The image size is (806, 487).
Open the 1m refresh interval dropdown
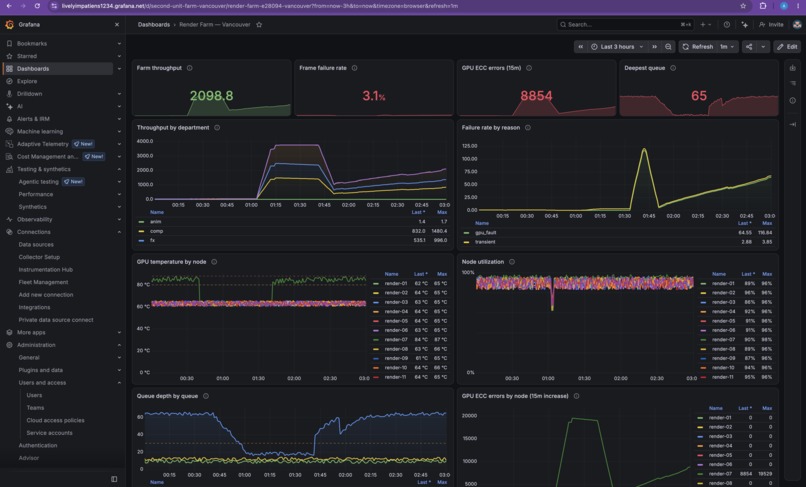(x=727, y=47)
